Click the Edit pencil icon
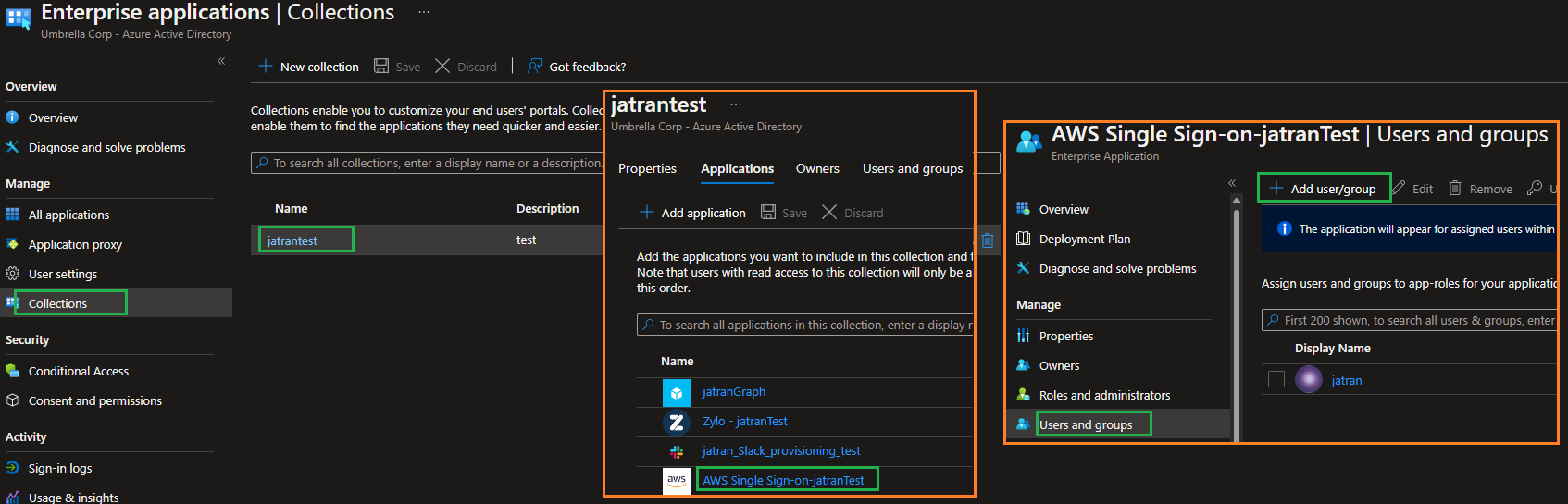The width and height of the screenshot is (1568, 504). tap(1399, 189)
